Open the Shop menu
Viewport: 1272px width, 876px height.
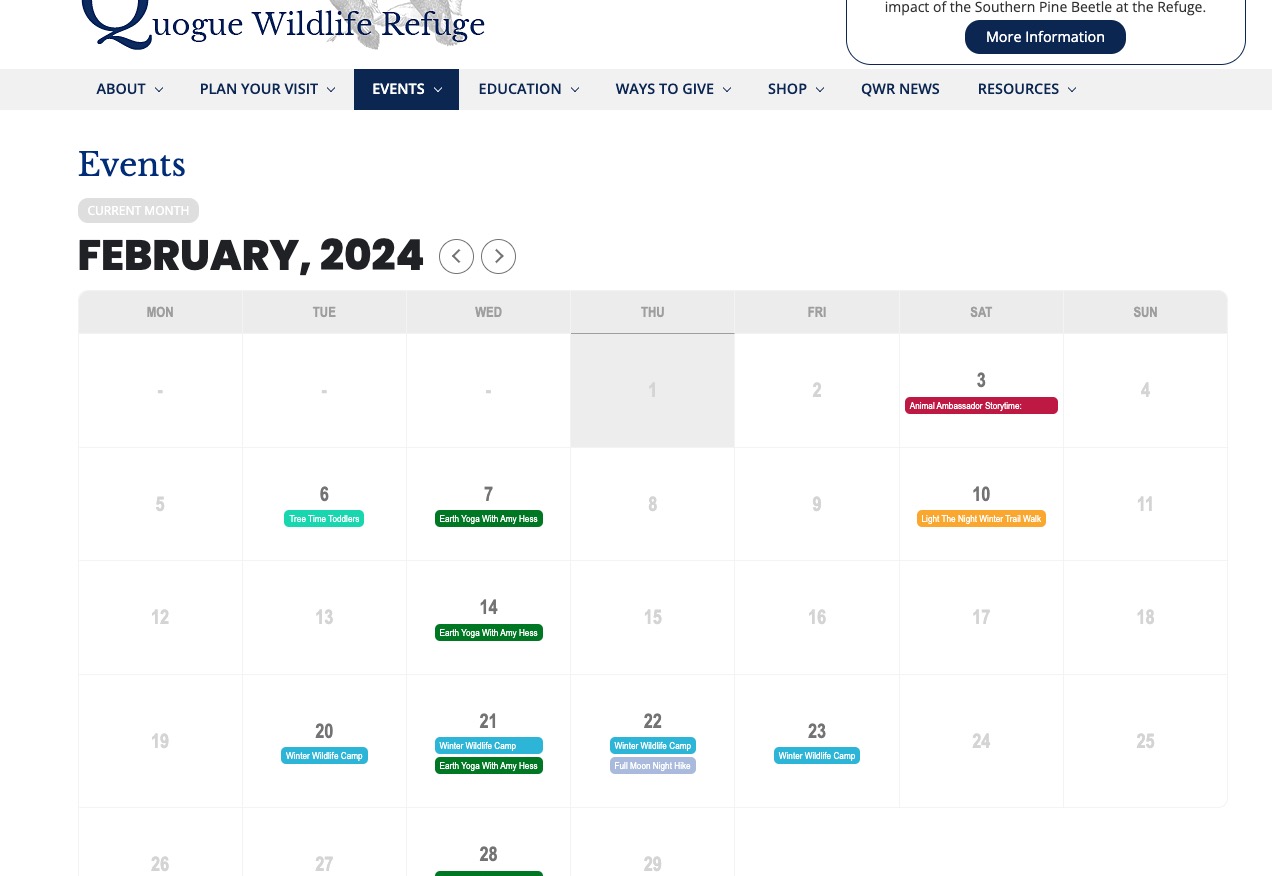coord(795,89)
